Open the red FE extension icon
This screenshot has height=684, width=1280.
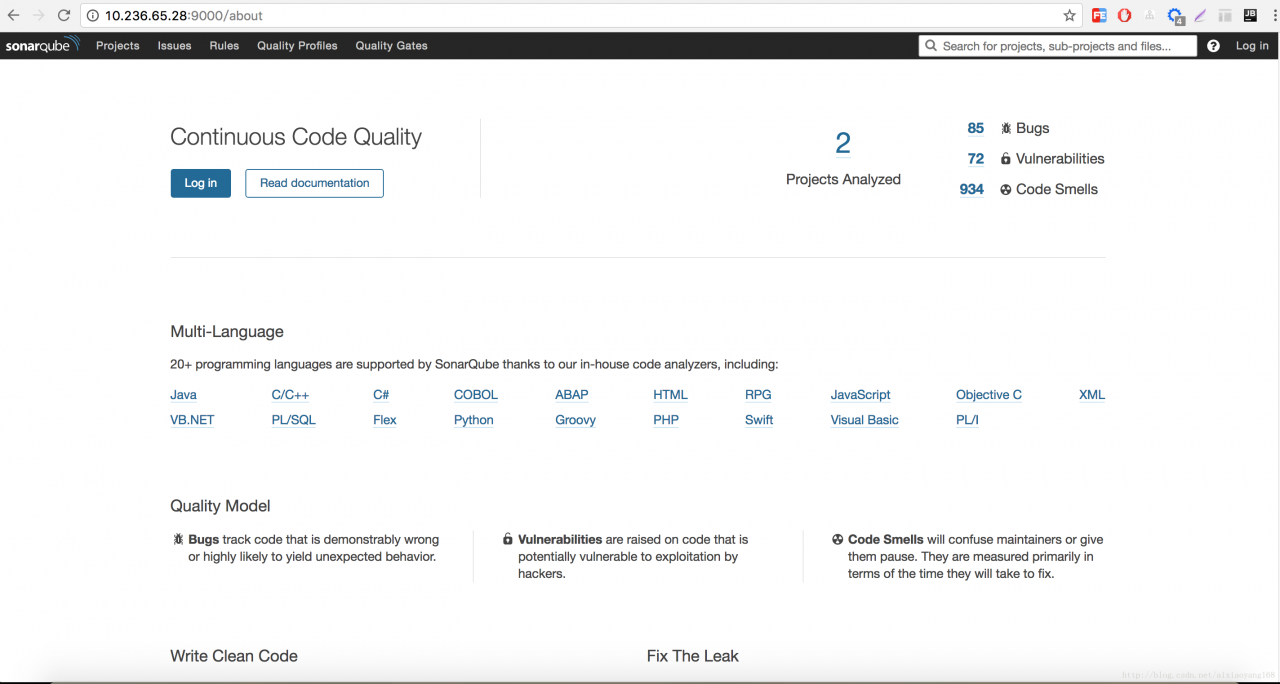click(x=1099, y=16)
